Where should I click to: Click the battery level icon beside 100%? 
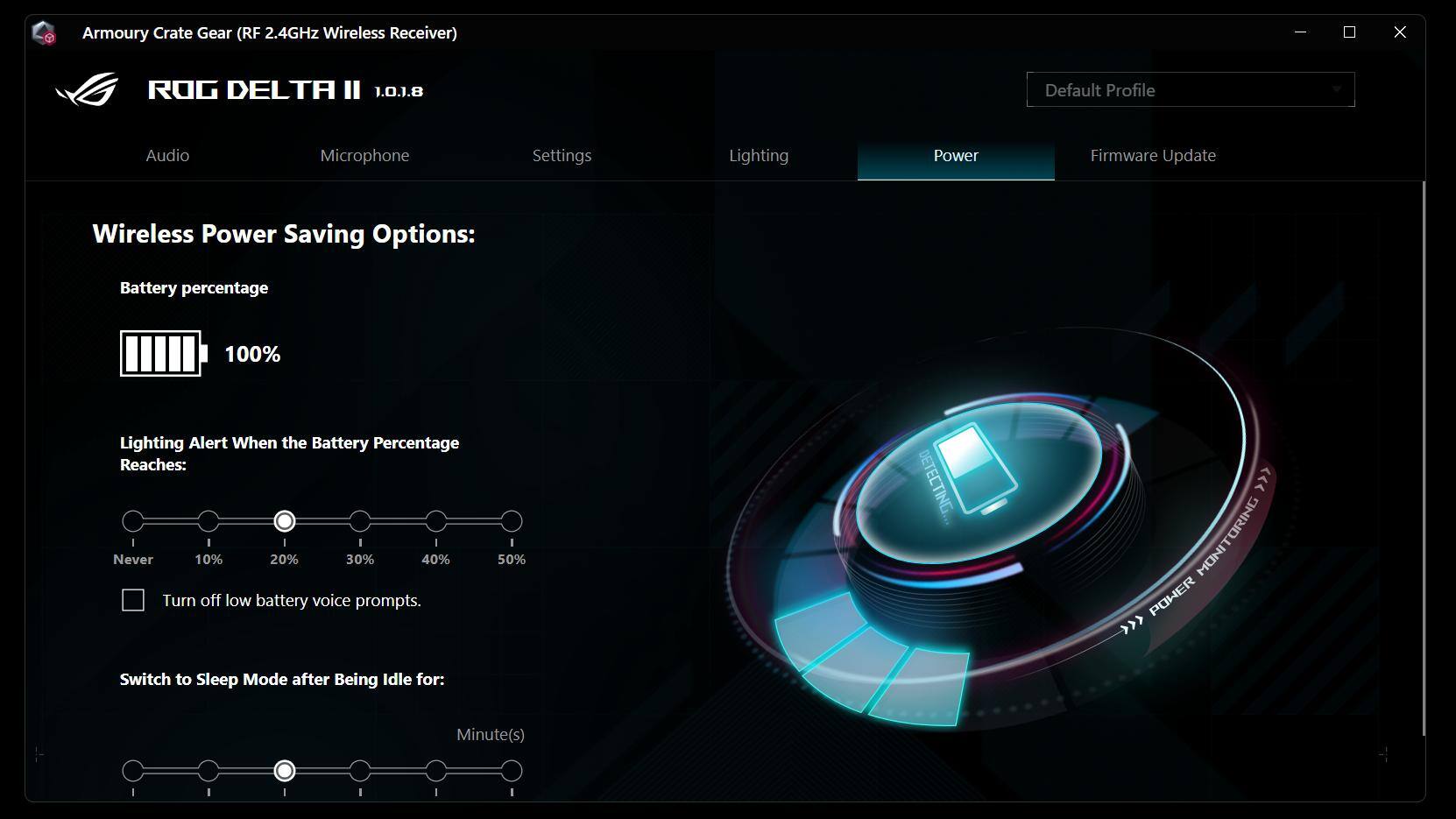pyautogui.click(x=163, y=354)
